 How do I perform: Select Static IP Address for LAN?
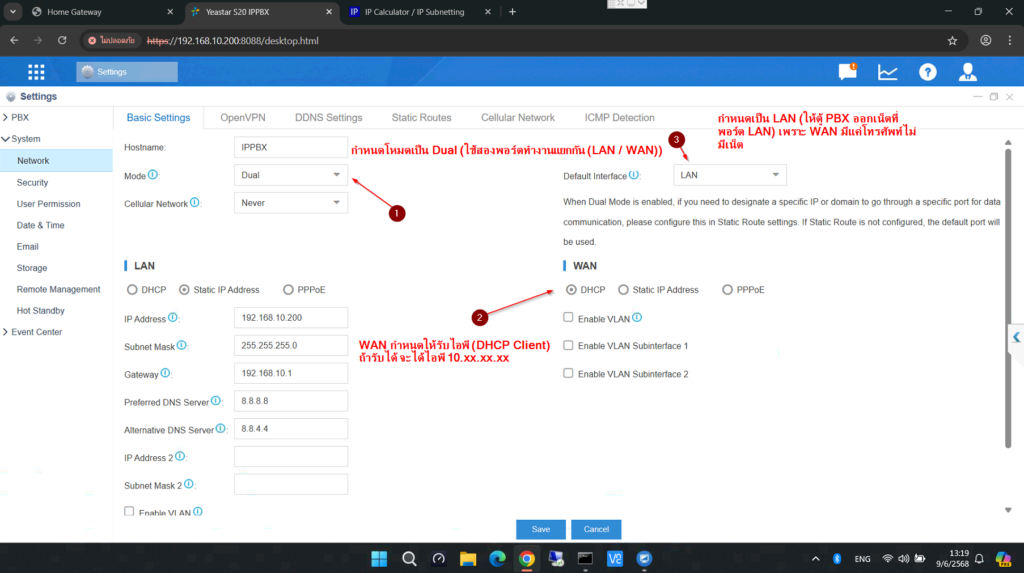184,289
